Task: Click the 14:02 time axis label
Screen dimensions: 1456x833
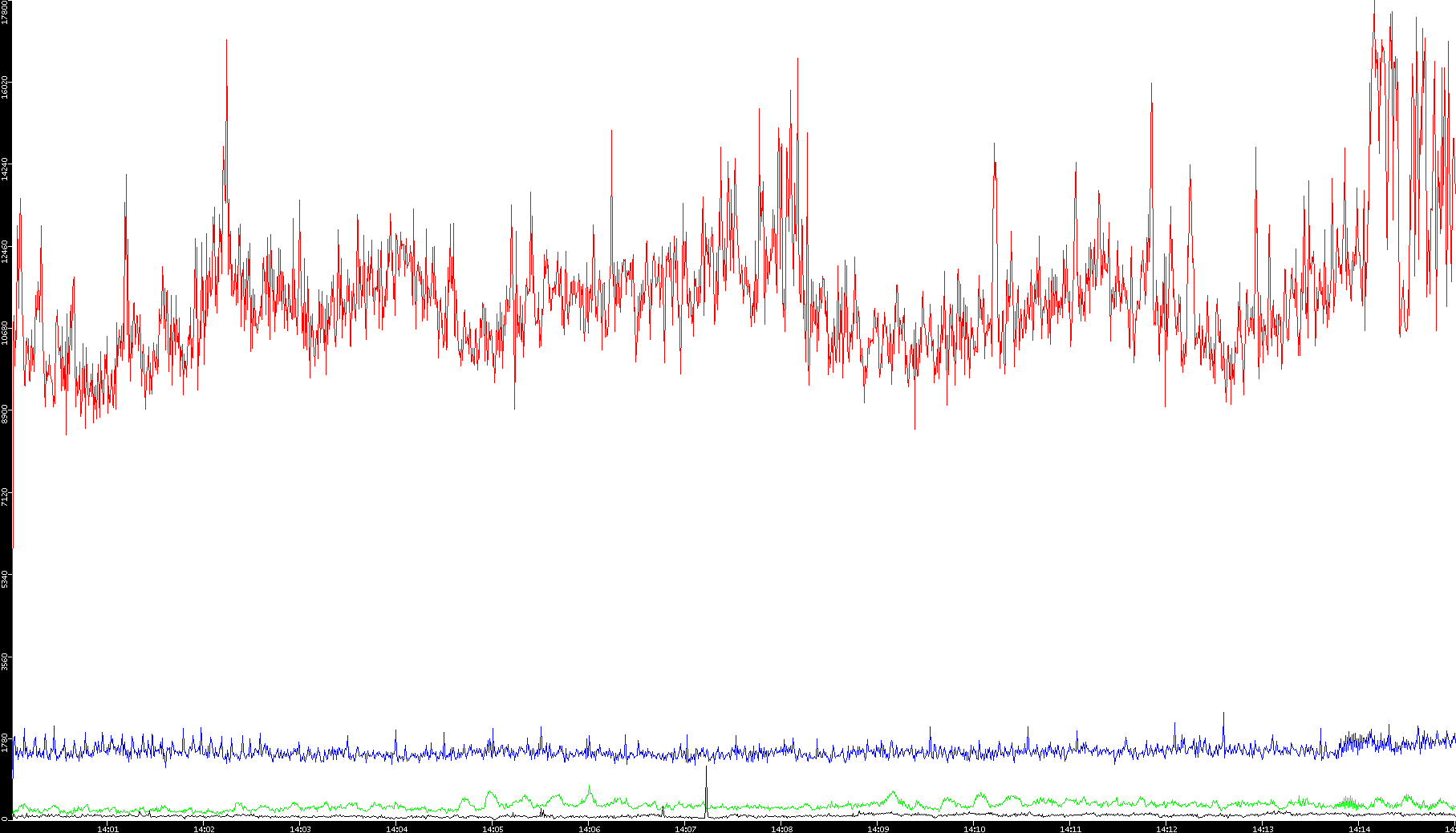Action: tap(204, 829)
